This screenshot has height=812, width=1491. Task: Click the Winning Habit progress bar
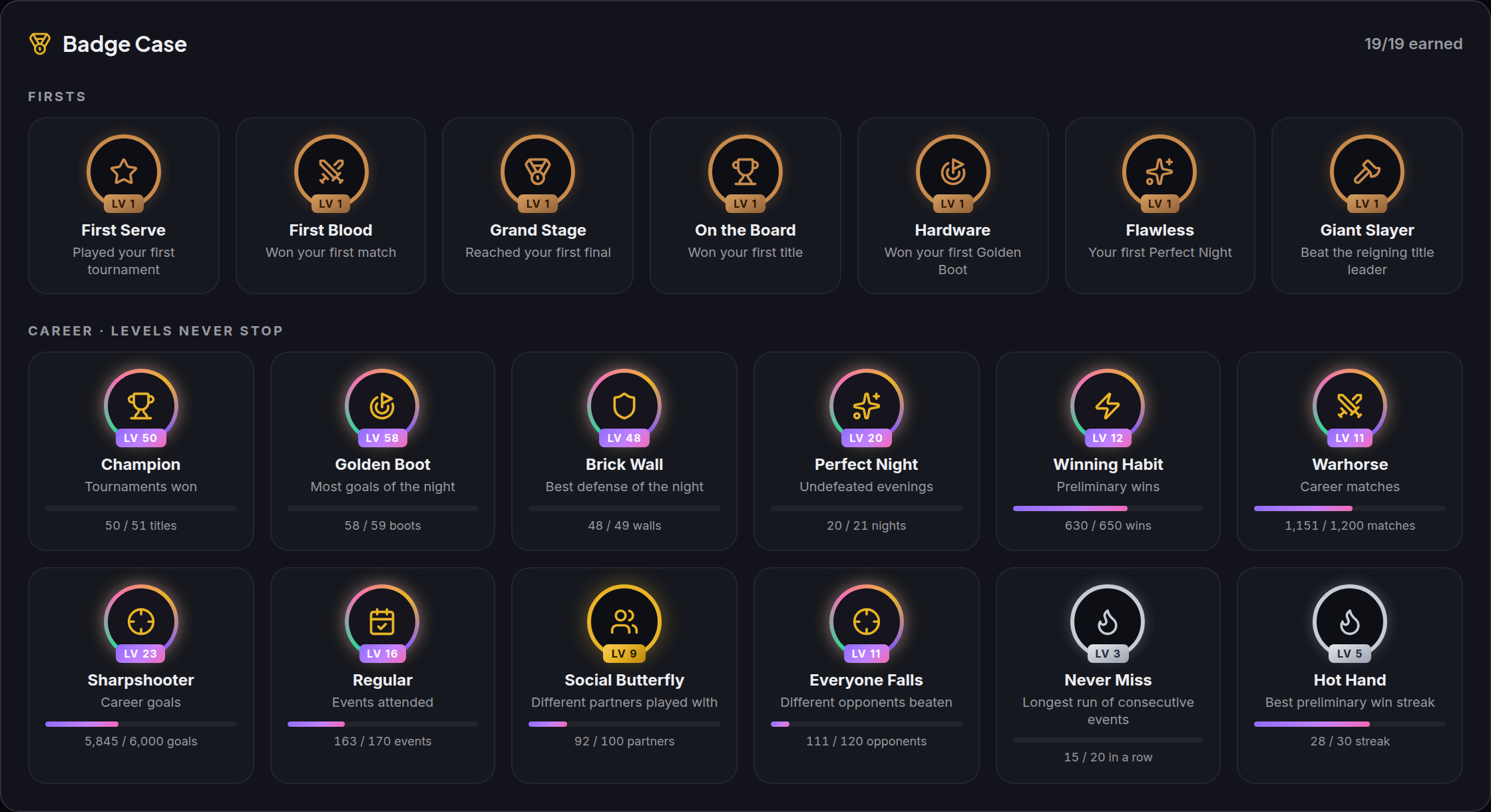tap(1108, 508)
